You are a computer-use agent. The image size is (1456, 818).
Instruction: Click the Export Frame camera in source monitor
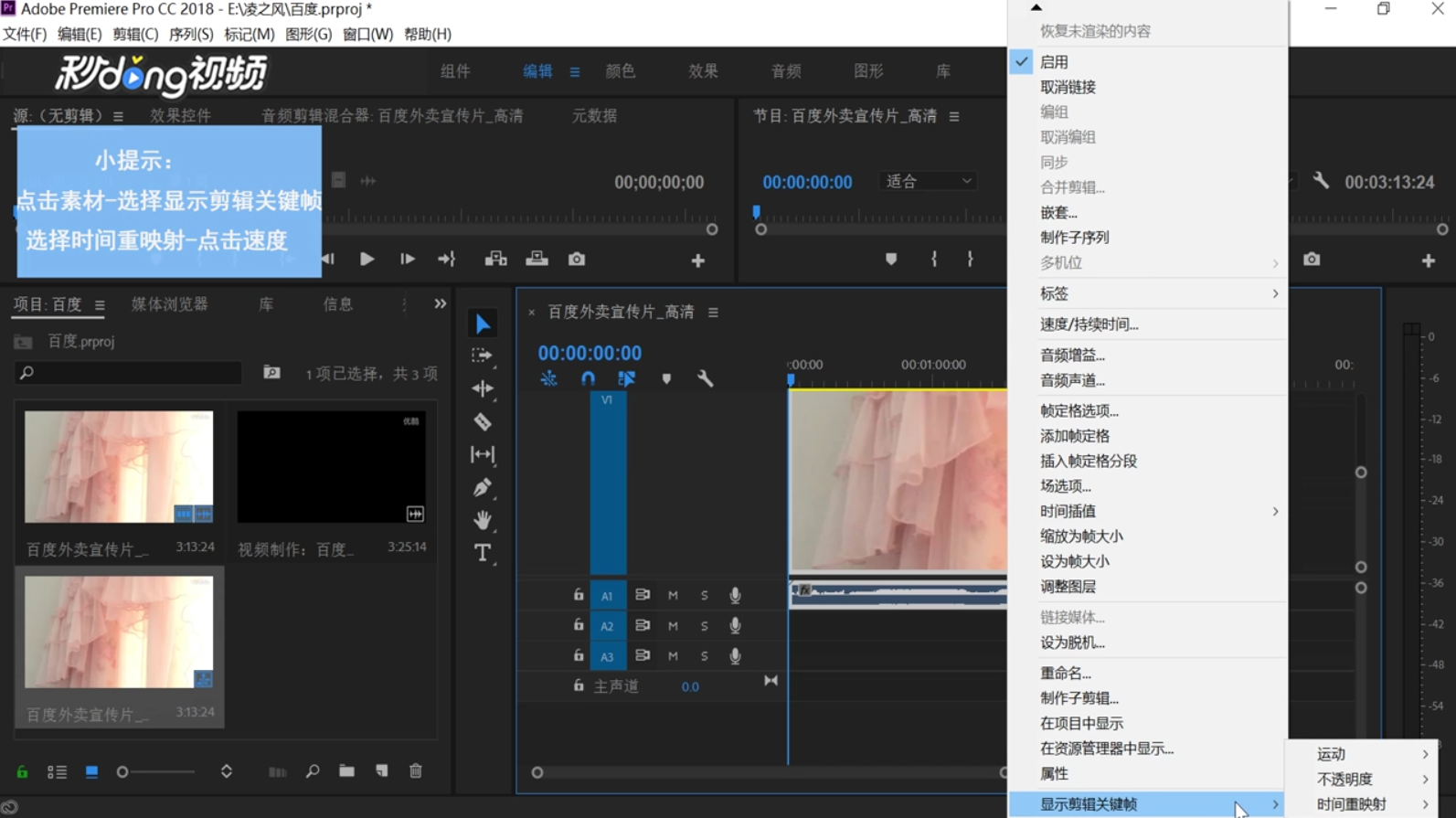coord(577,260)
